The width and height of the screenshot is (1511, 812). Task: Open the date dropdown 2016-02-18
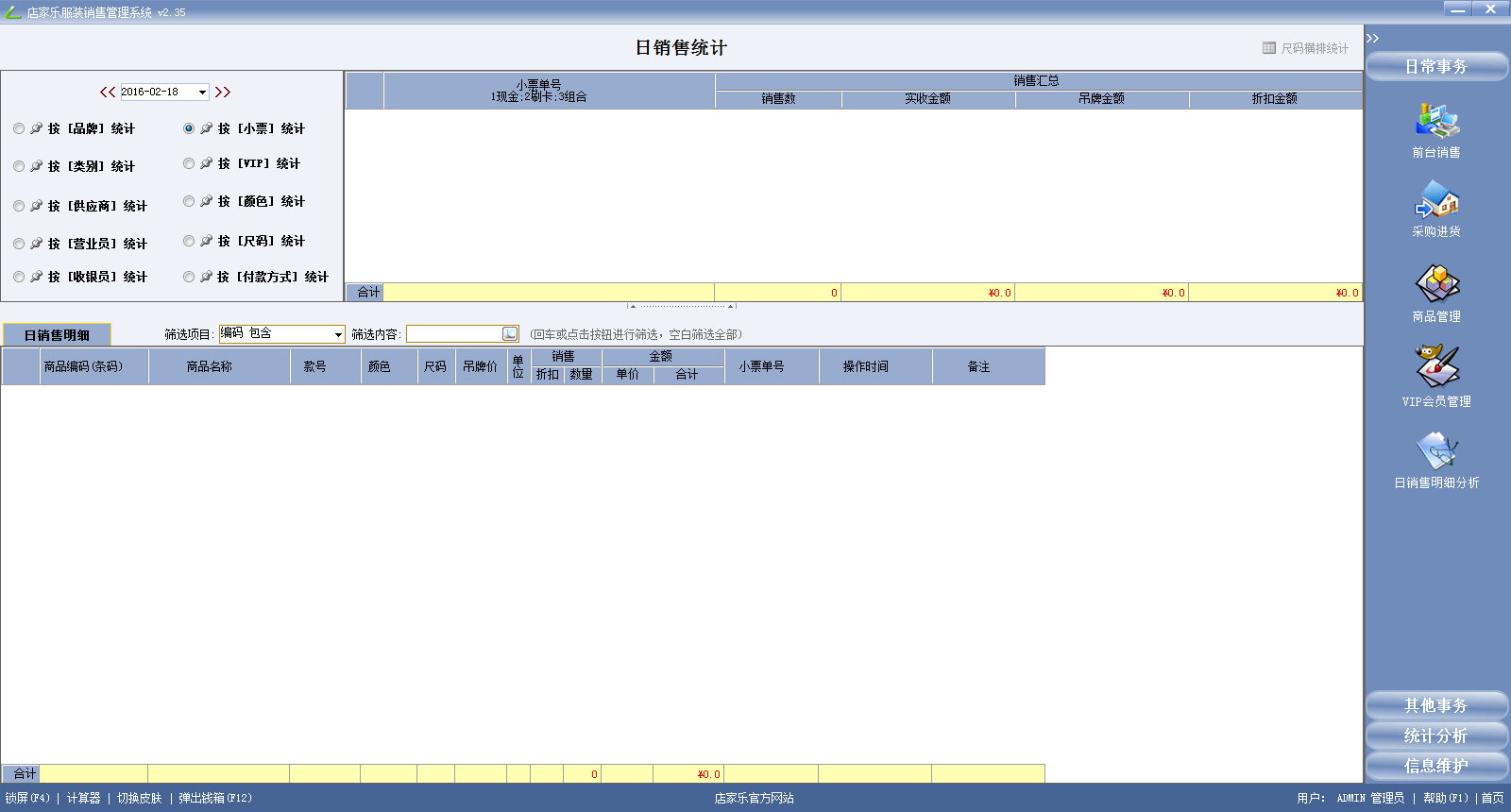click(202, 93)
